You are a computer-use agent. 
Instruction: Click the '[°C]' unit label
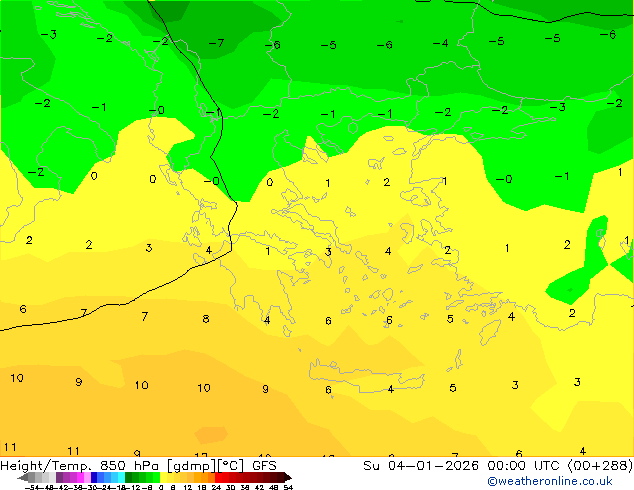coord(231,466)
